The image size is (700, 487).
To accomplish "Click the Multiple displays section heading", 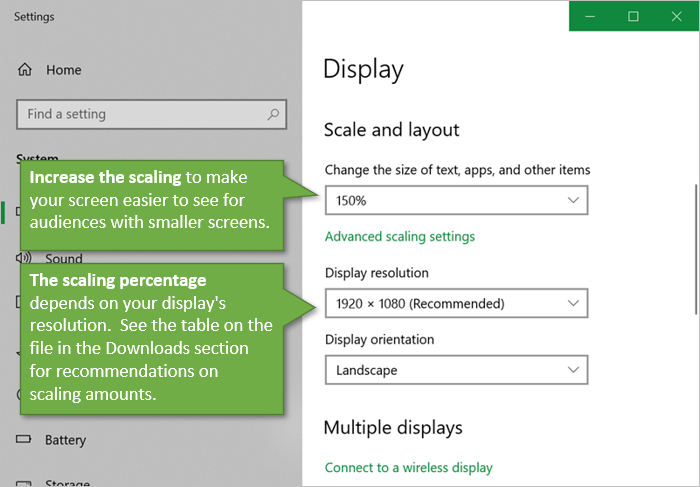I will point(393,428).
